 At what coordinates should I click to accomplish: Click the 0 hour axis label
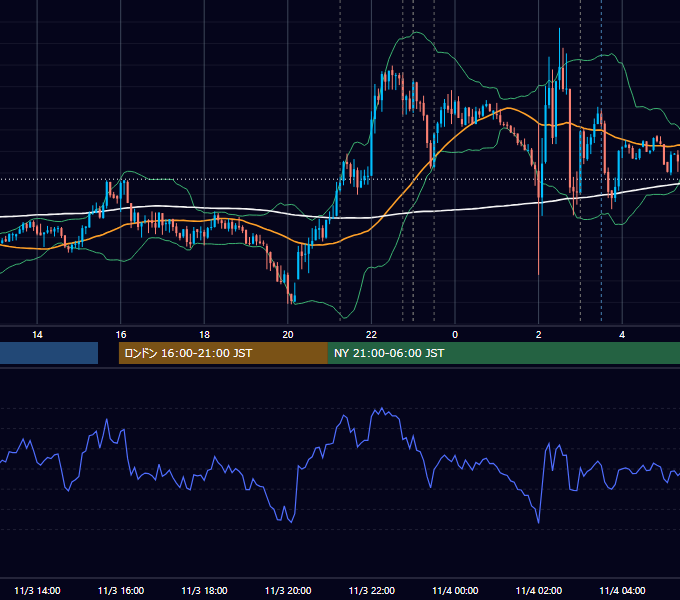coord(455,335)
